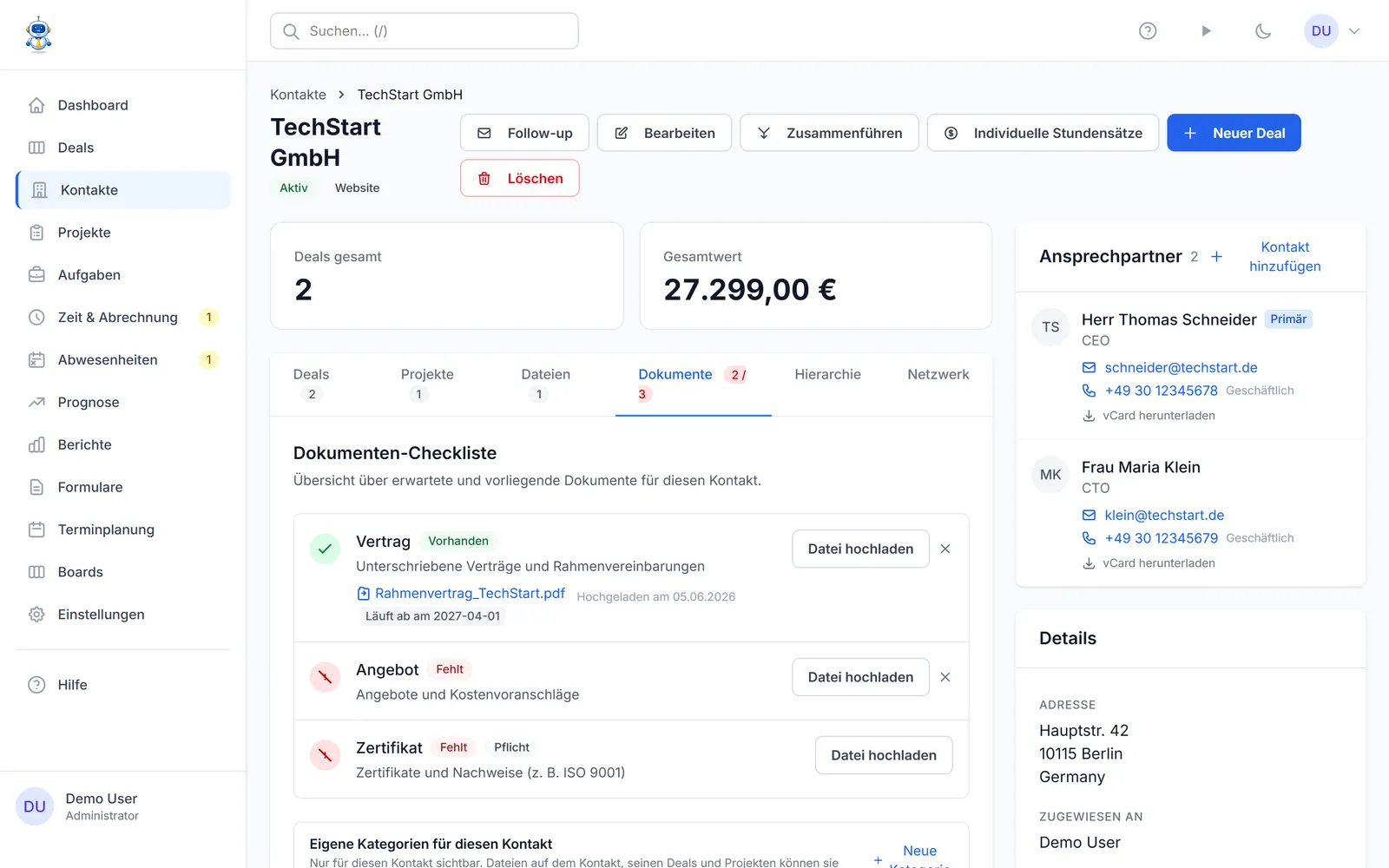Open the DU user avatar menu

(1320, 31)
